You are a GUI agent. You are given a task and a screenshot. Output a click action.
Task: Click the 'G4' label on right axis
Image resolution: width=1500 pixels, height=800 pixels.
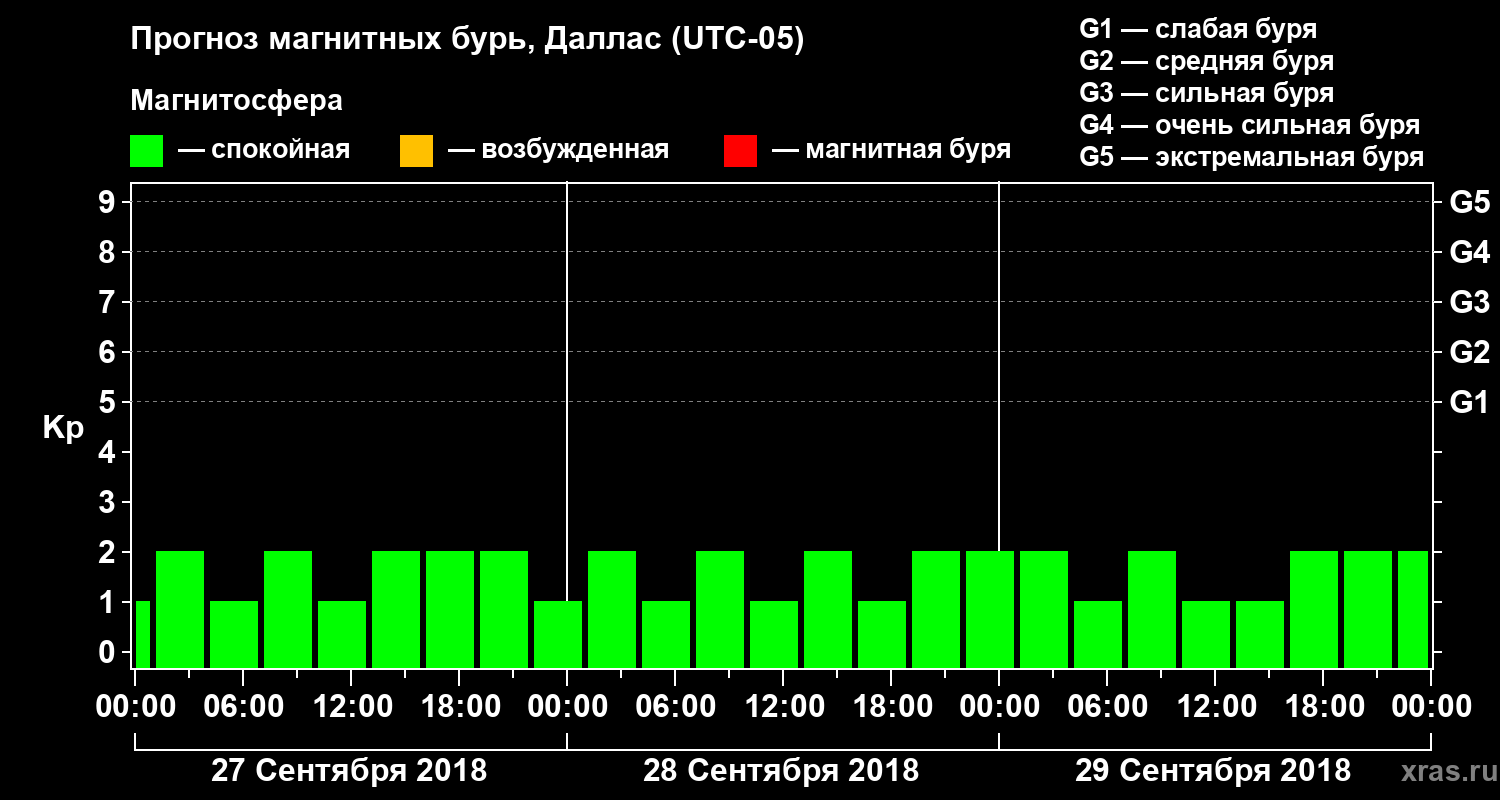1469,252
